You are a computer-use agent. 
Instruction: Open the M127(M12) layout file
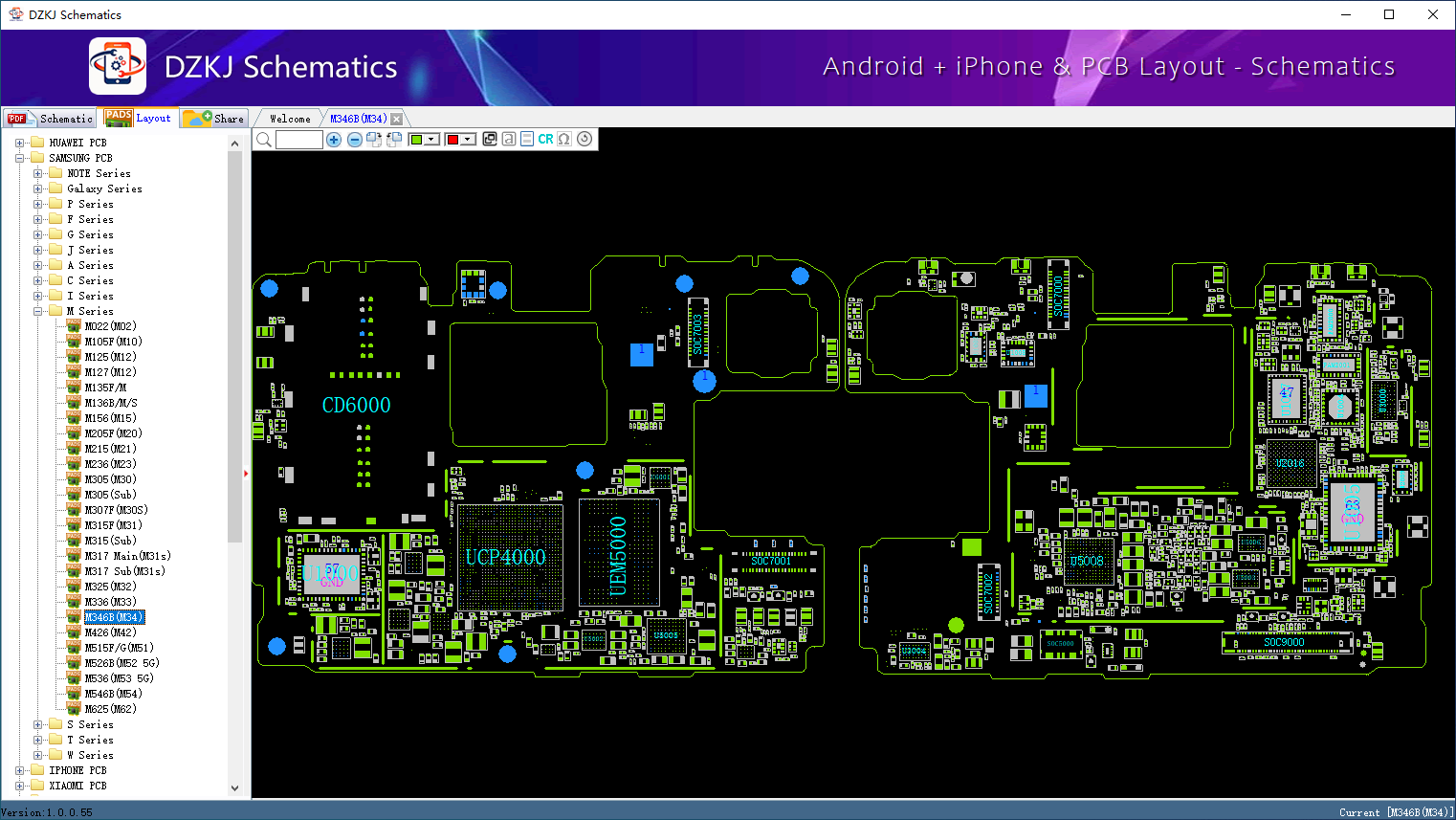(111, 372)
